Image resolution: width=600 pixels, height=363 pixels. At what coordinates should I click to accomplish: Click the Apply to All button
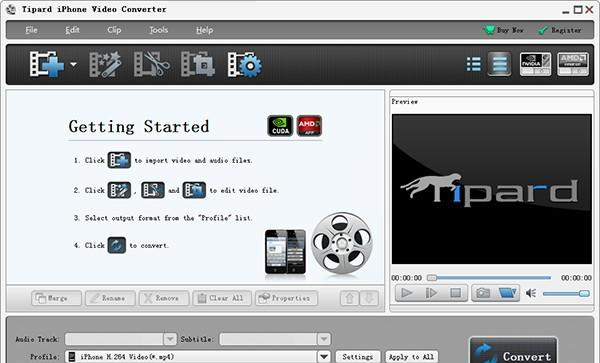point(411,357)
